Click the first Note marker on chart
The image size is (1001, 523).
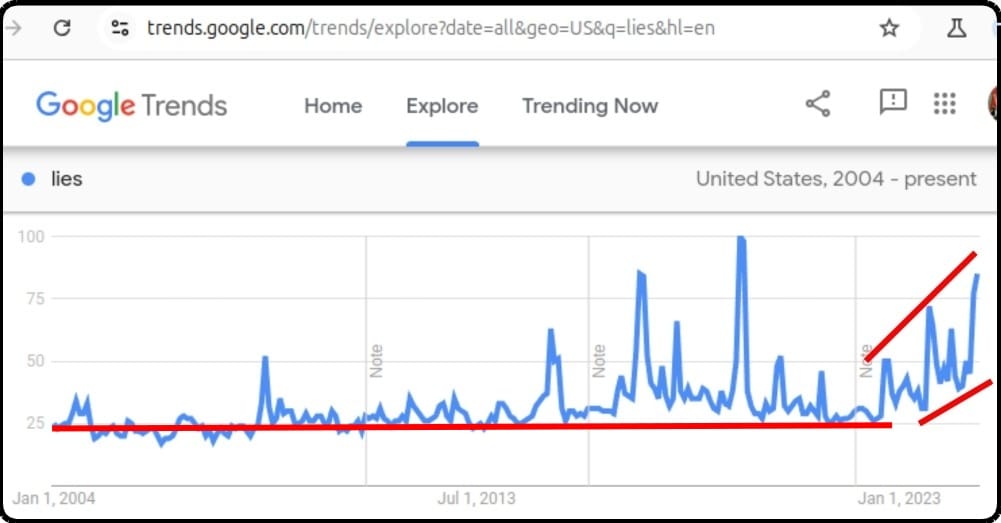point(376,361)
